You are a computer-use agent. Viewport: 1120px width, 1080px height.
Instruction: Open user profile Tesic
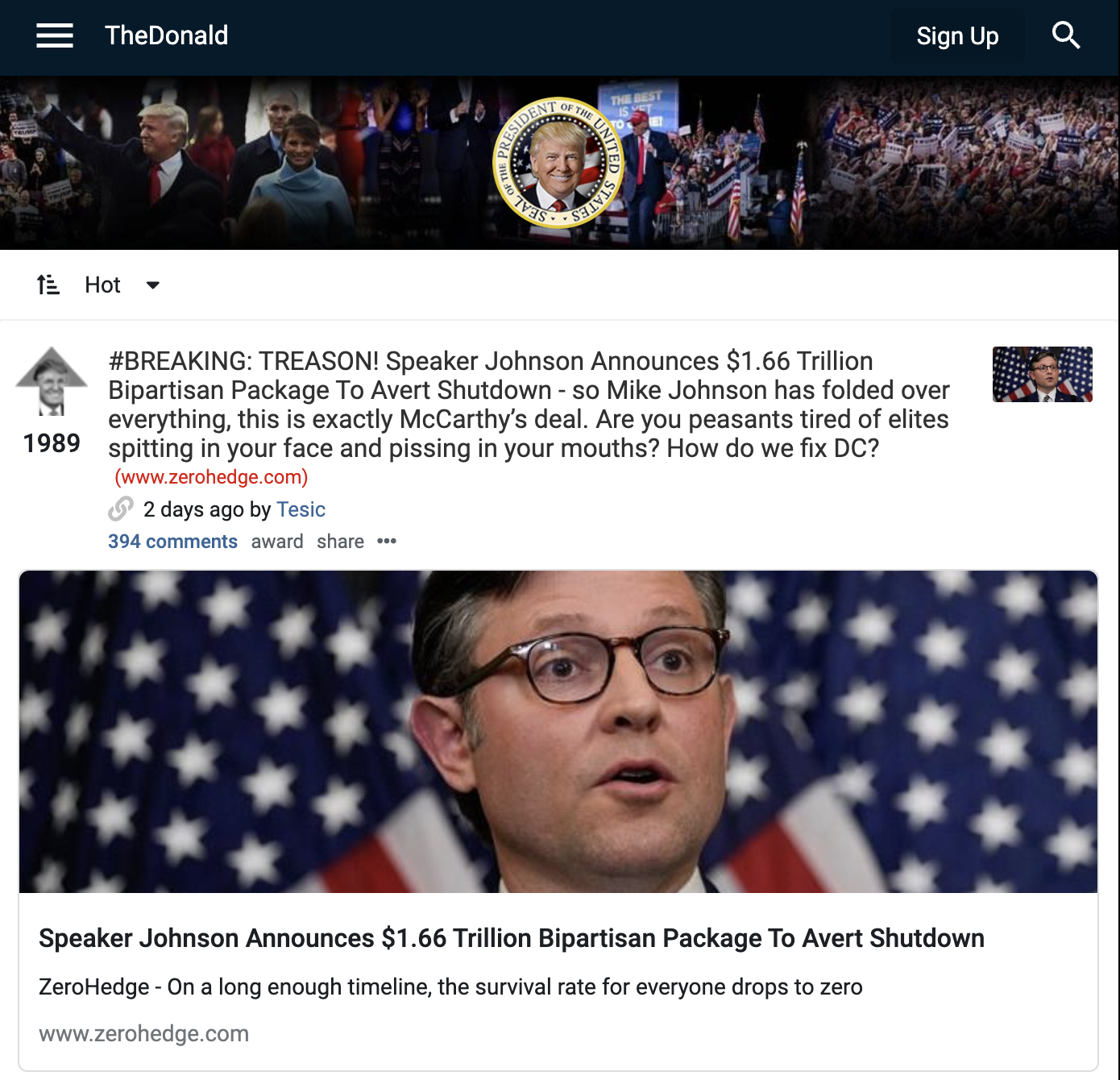coord(301,509)
